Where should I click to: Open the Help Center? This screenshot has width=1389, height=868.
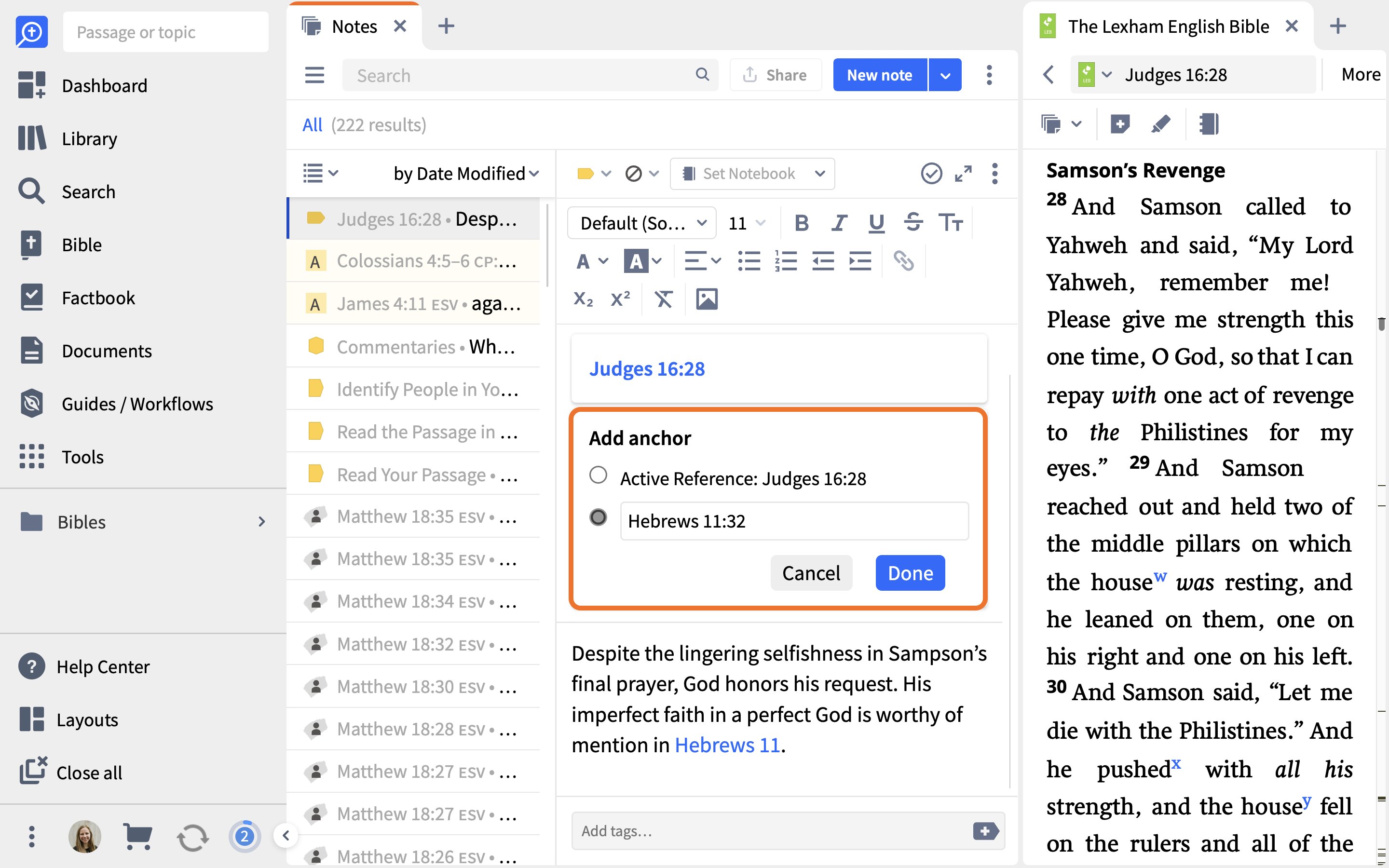84,666
